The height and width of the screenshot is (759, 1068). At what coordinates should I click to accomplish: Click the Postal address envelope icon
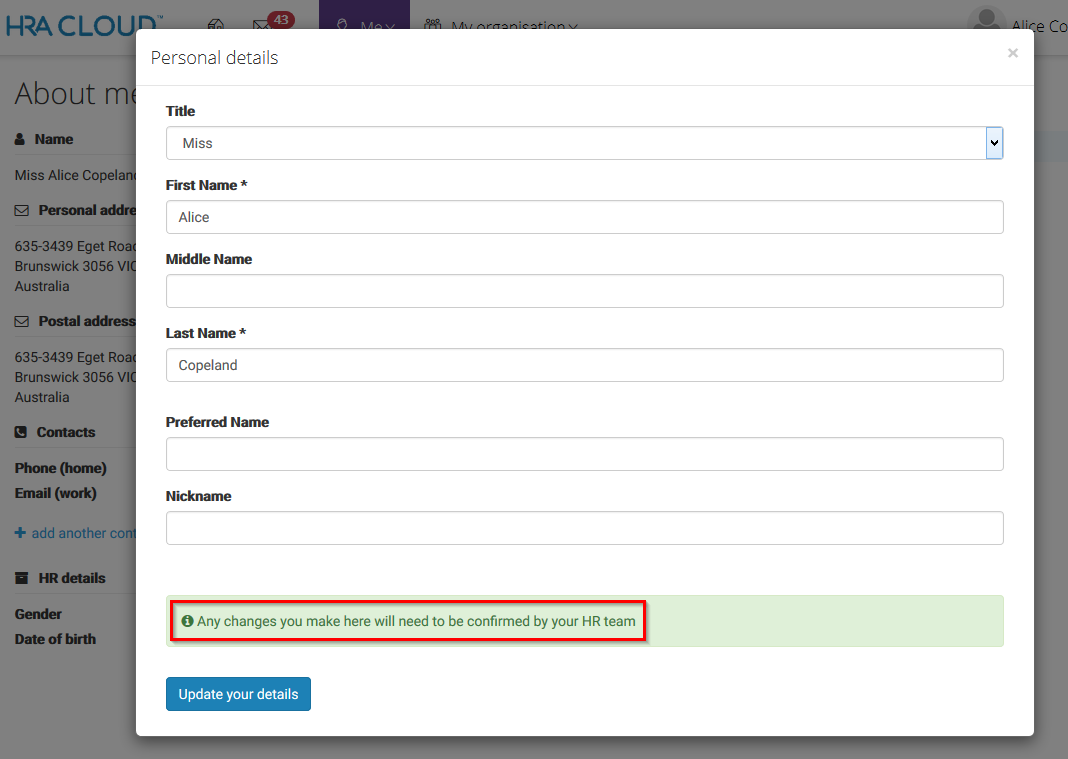coord(22,321)
